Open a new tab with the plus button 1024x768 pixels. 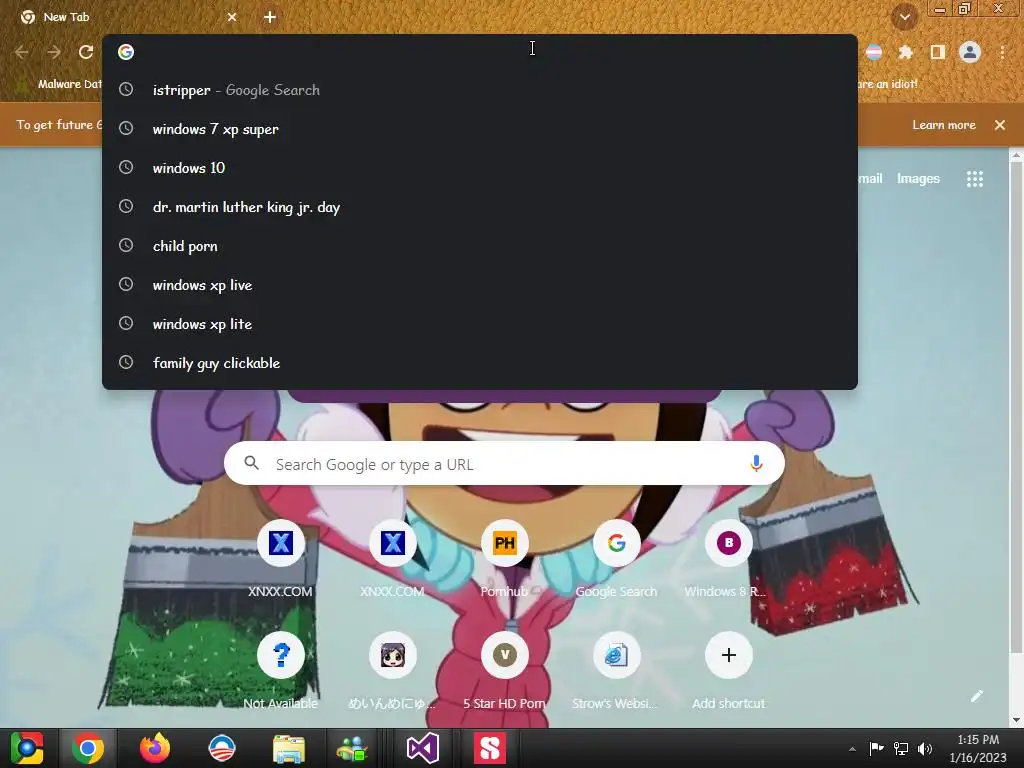(270, 17)
